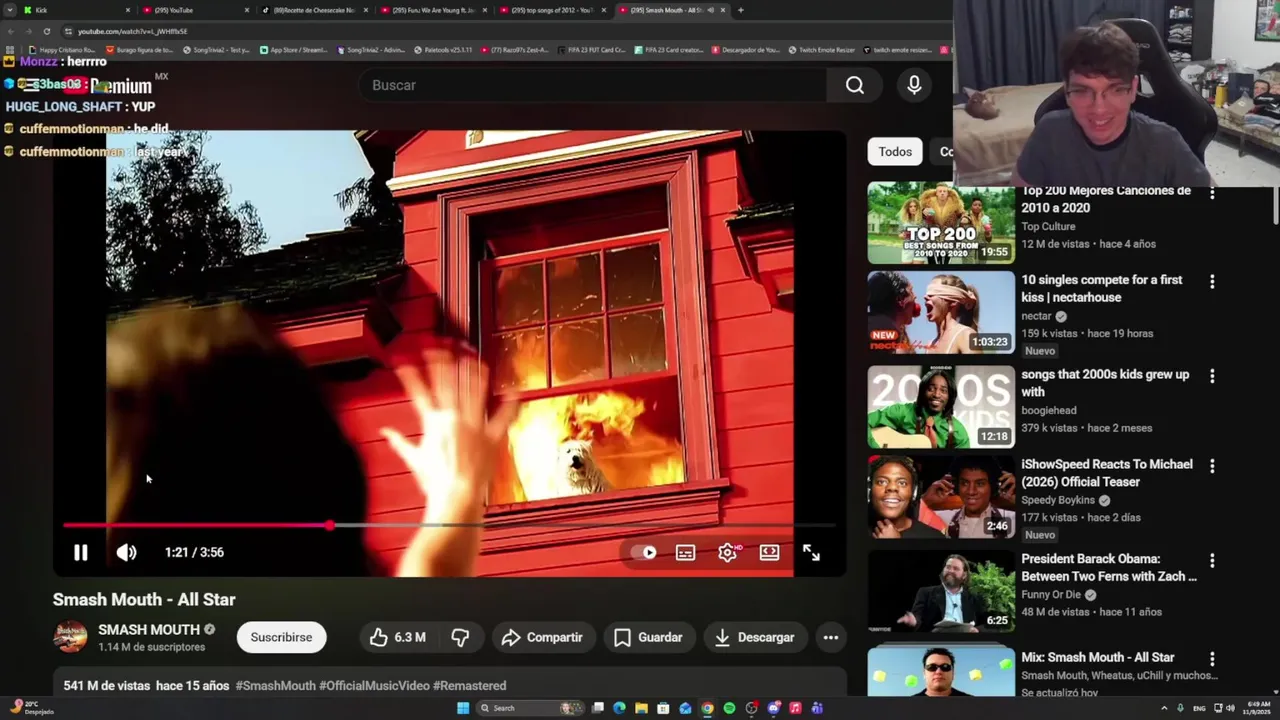The width and height of the screenshot is (1280, 720).
Task: Toggle the autoplay switch in player
Action: [645, 552]
